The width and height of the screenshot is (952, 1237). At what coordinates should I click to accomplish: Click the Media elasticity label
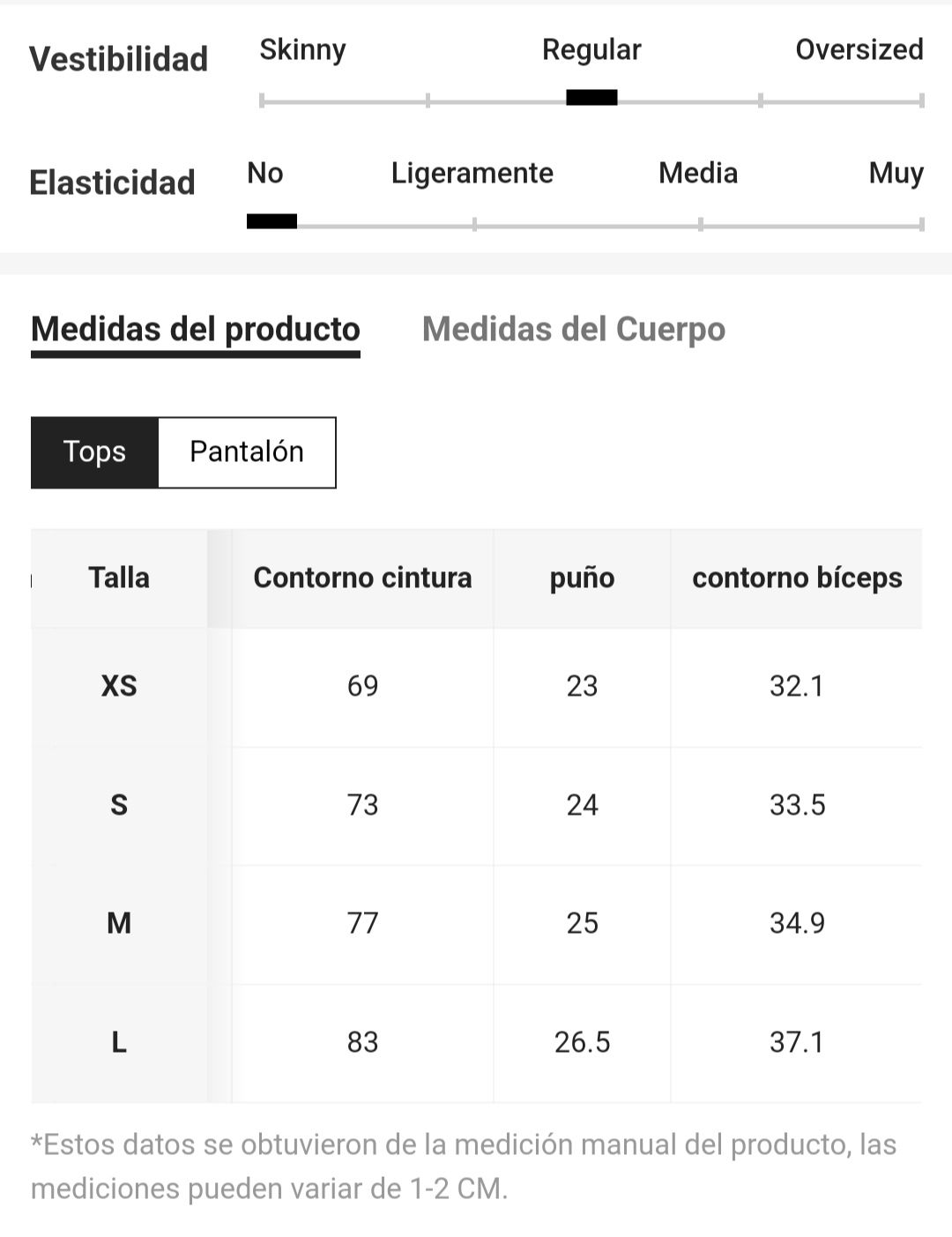click(x=698, y=173)
